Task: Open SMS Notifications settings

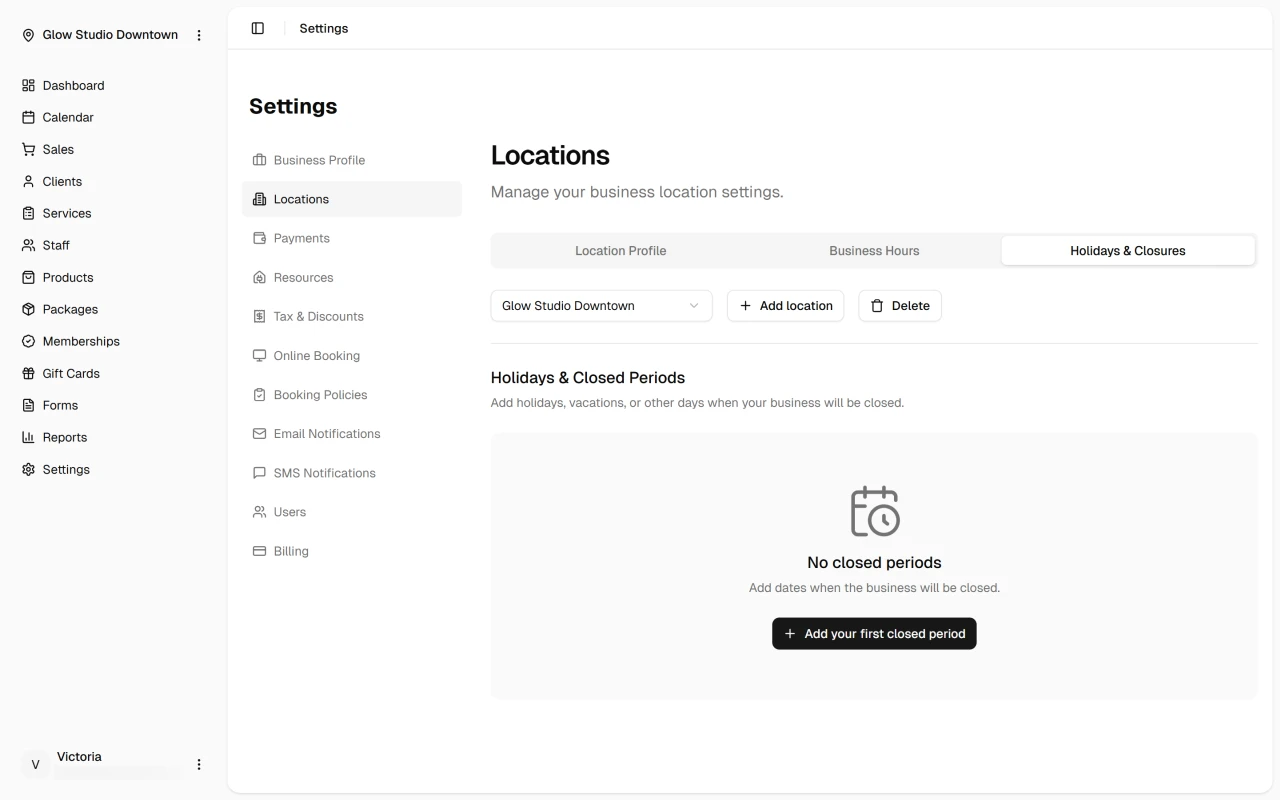Action: [352, 473]
